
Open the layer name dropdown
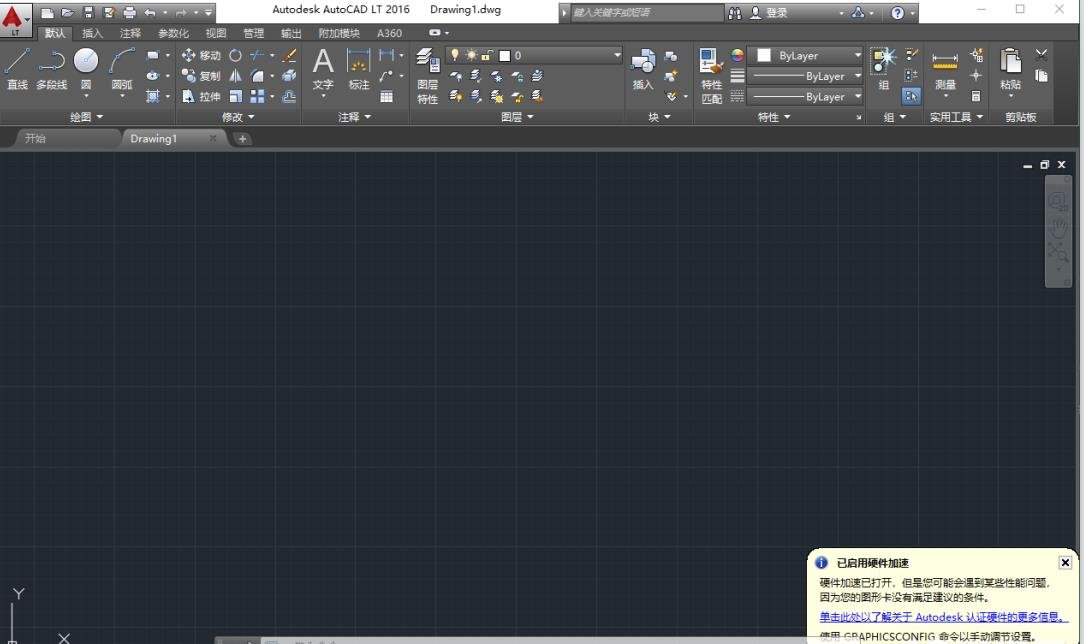[617, 55]
